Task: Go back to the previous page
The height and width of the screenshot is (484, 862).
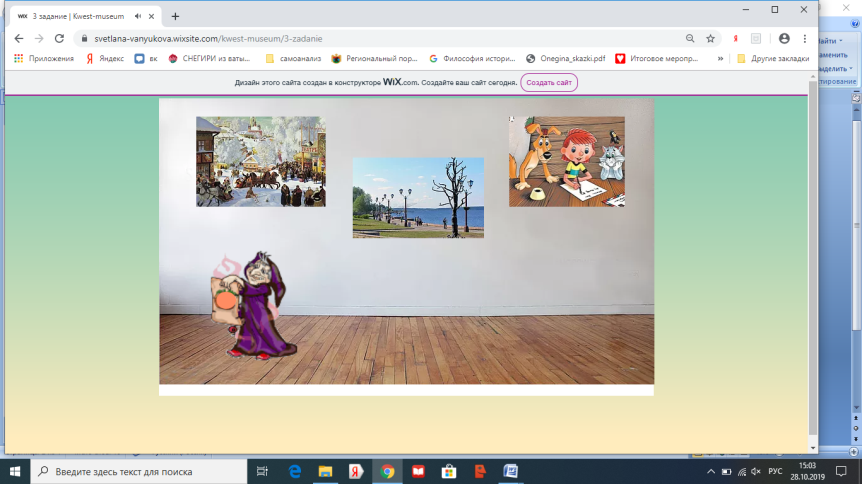Action: (19, 38)
